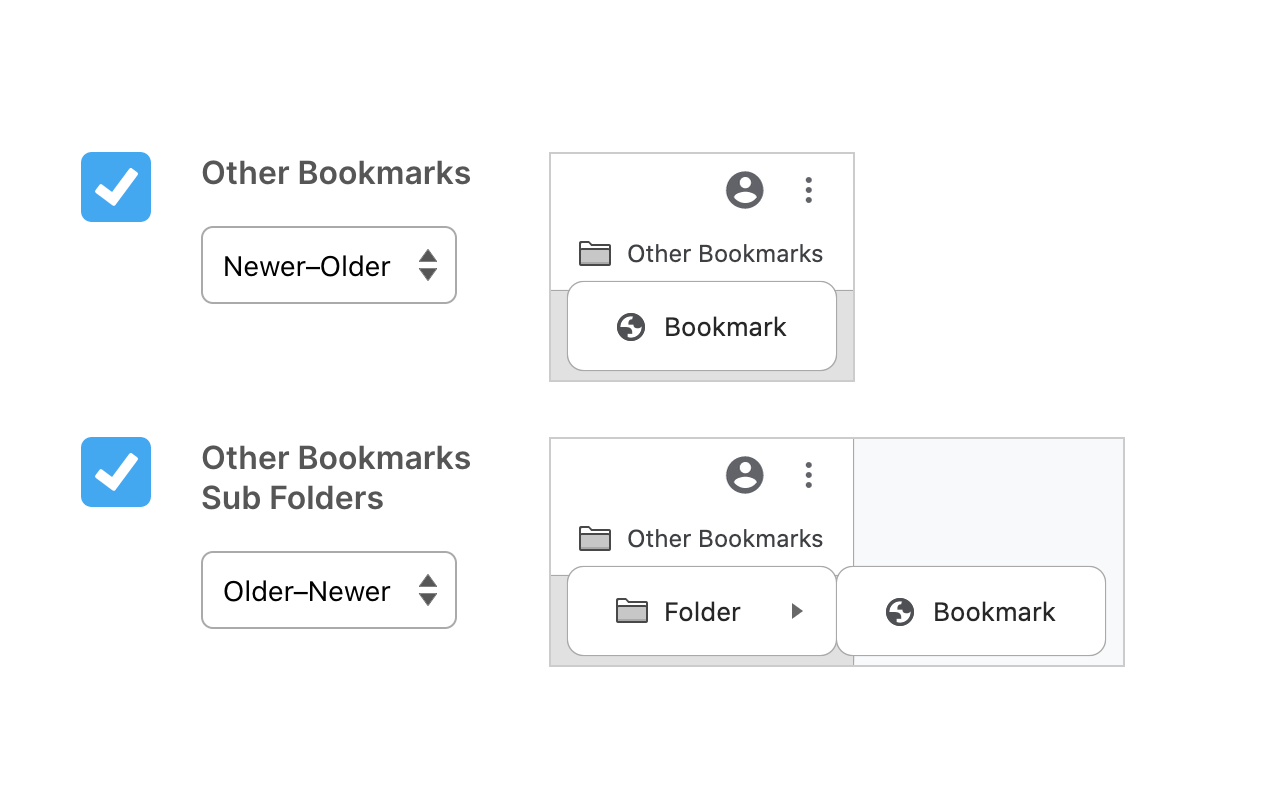This screenshot has height=800, width=1280.
Task: Click folder icon beside Other Bookmarks, upper preview
Action: click(595, 254)
